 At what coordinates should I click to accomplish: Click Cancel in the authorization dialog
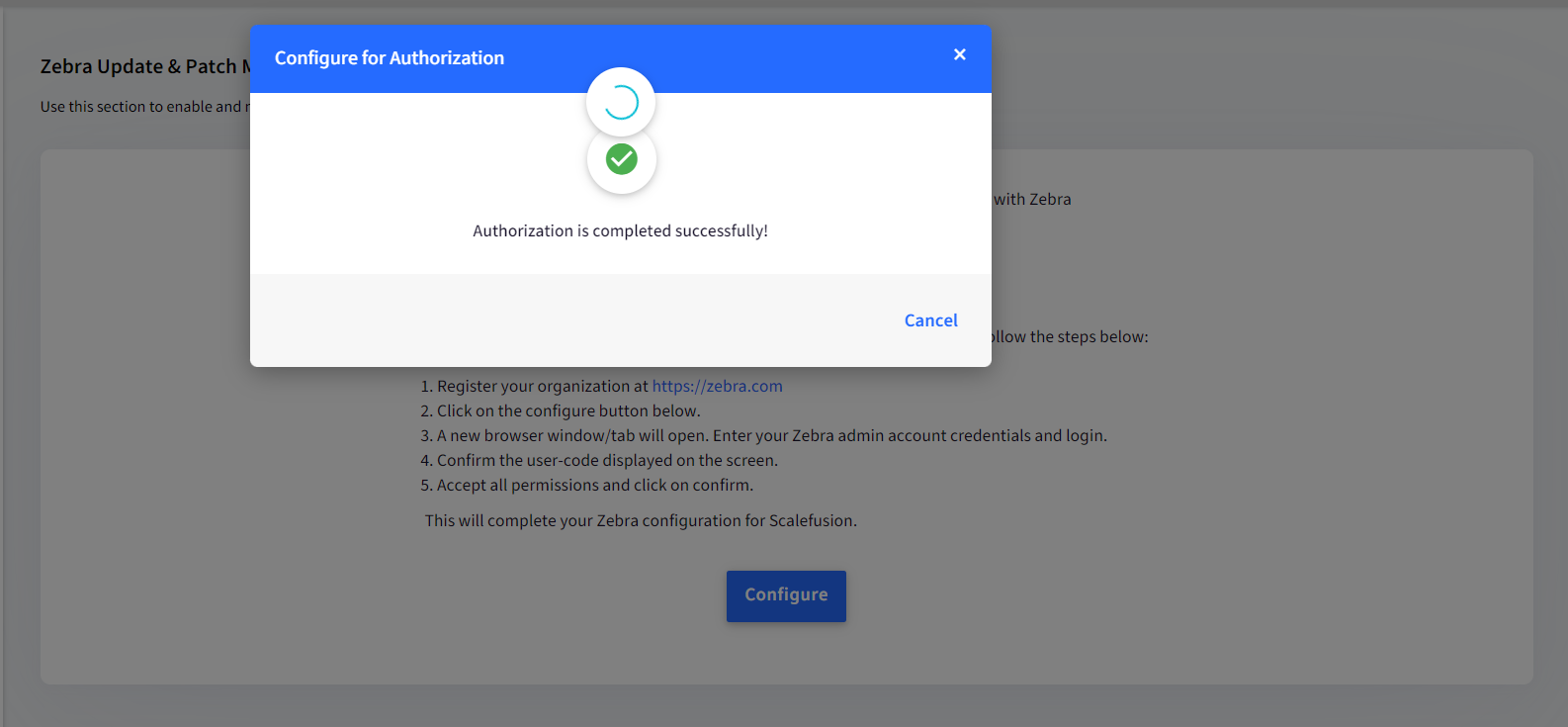click(x=930, y=320)
